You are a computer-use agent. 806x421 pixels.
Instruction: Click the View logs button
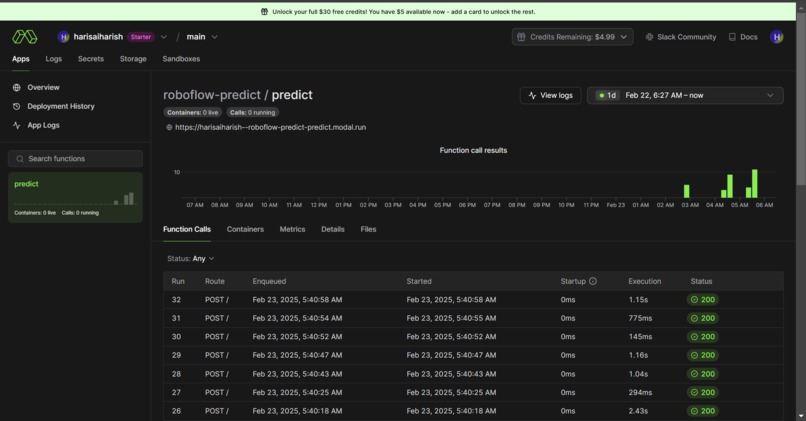click(x=551, y=95)
